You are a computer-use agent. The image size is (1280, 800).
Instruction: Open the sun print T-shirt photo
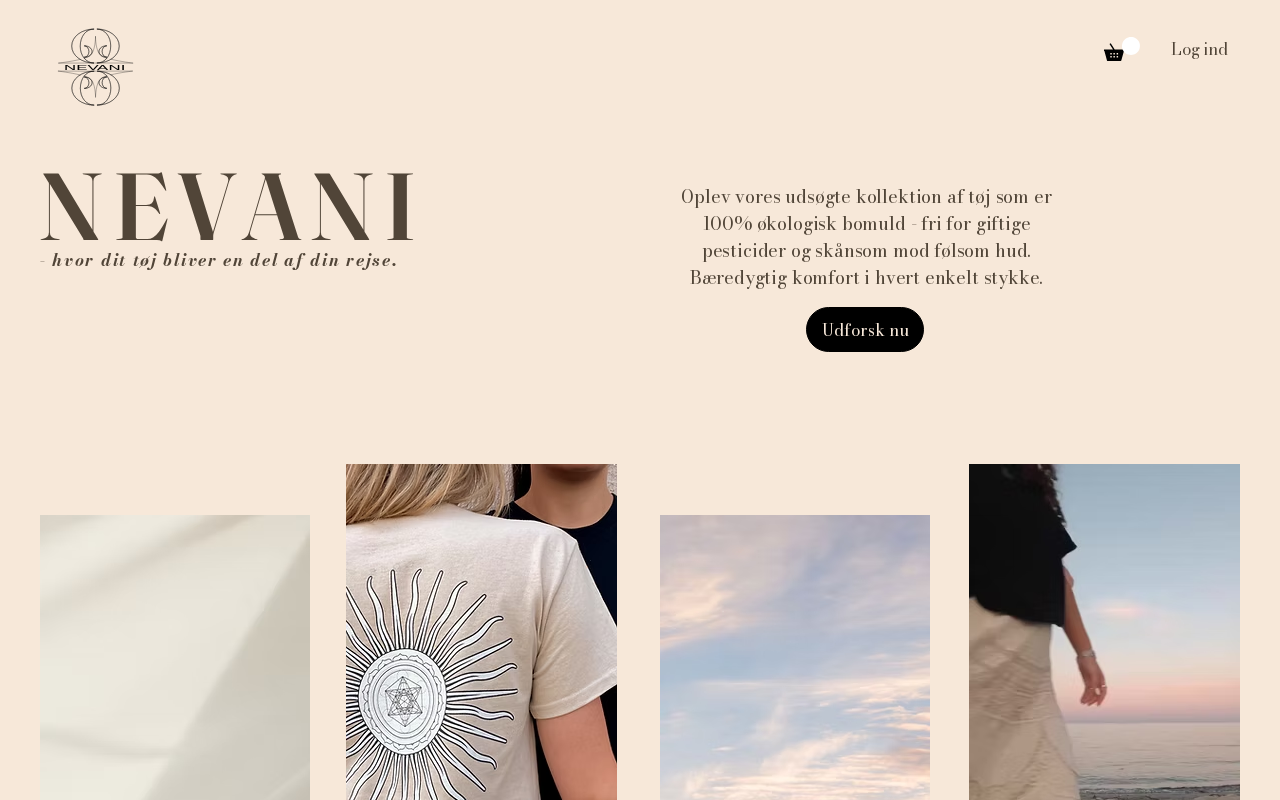(x=481, y=632)
